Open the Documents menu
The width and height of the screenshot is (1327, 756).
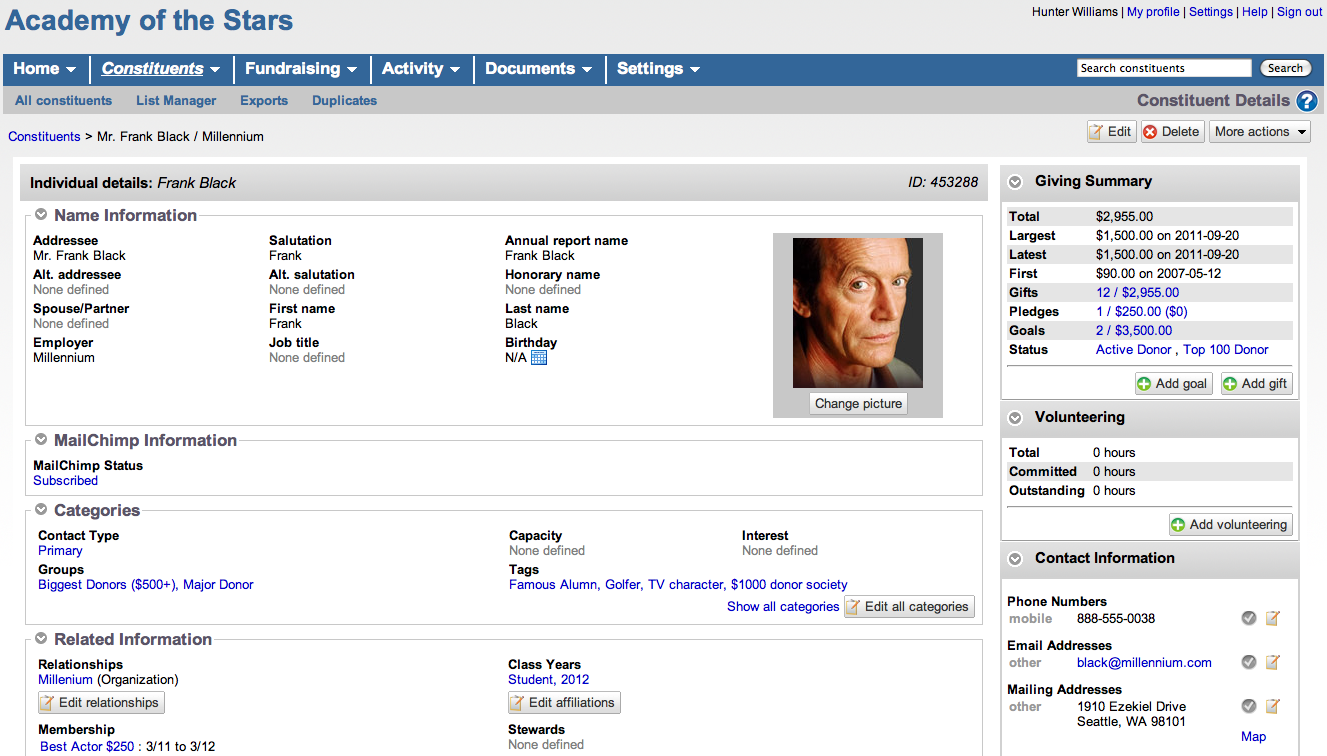click(x=538, y=69)
